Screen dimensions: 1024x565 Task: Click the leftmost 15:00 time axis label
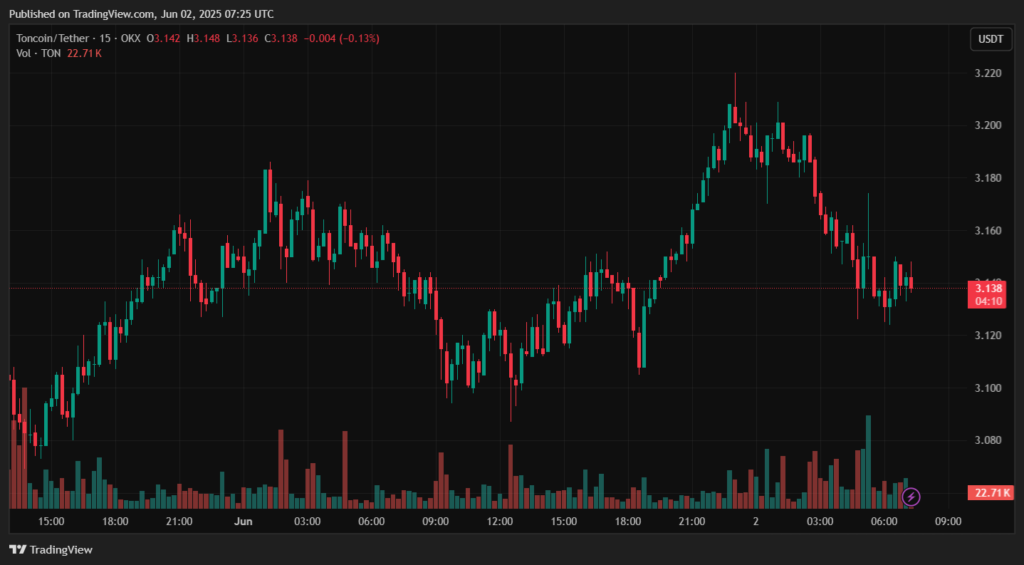(x=51, y=521)
